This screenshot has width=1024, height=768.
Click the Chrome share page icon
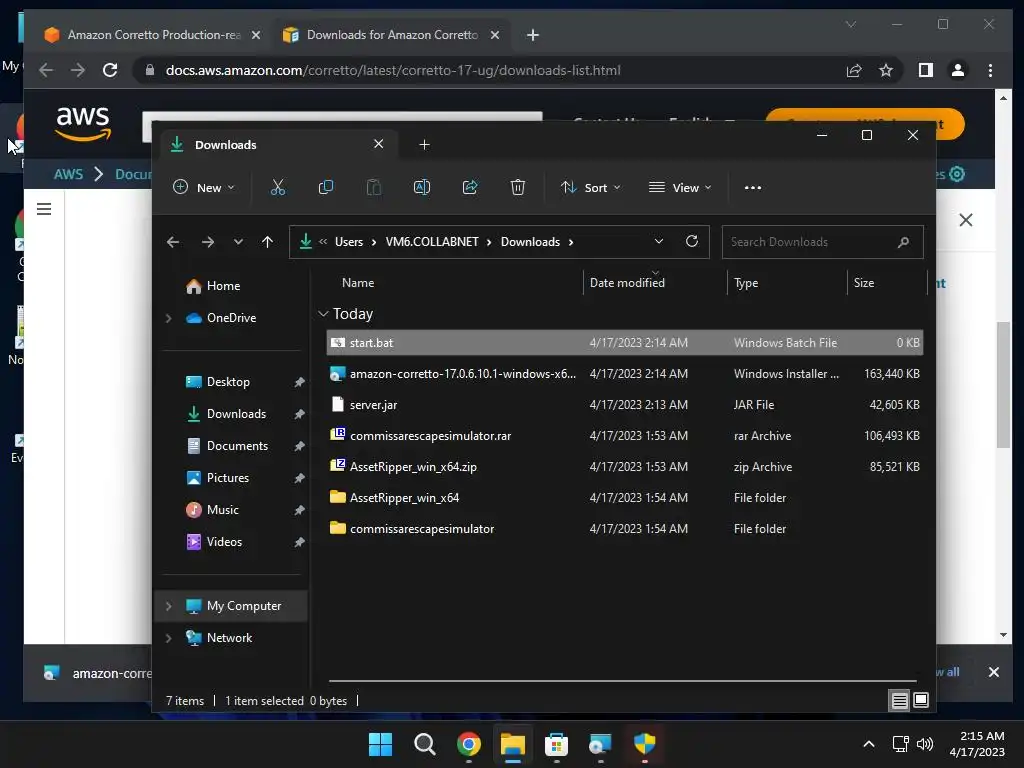854,71
